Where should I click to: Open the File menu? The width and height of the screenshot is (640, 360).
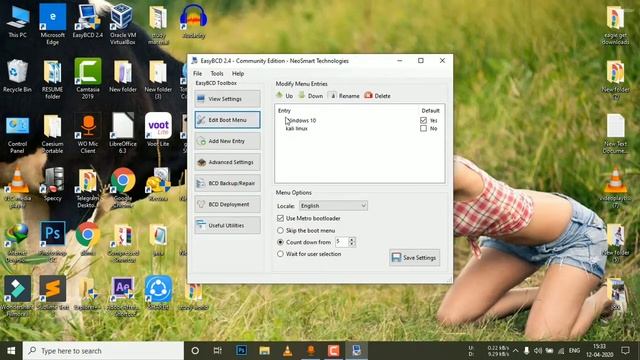(198, 73)
